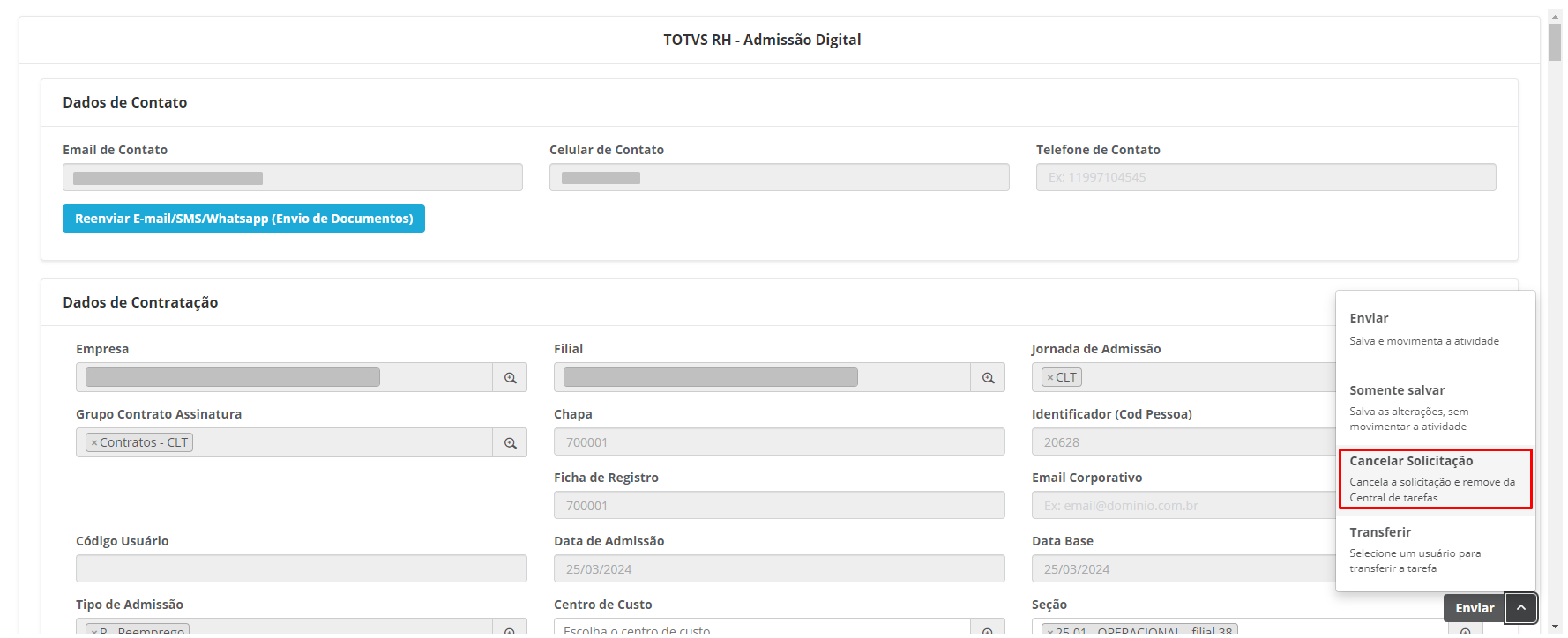Click the "TOTVS RH - Admissão Digital" title
The image size is (1568, 638).
pos(762,40)
